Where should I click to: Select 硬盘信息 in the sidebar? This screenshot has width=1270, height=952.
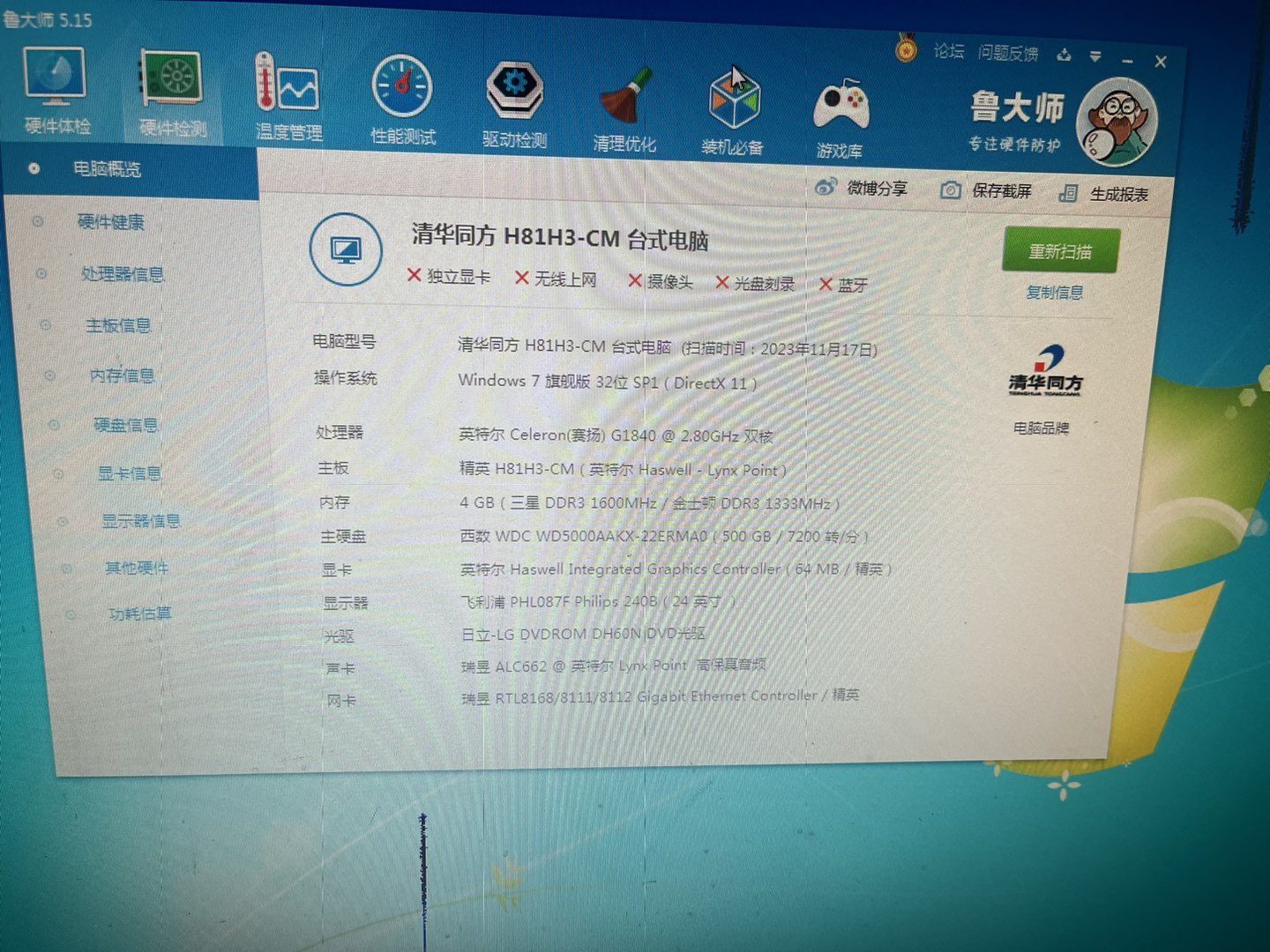pyautogui.click(x=125, y=426)
